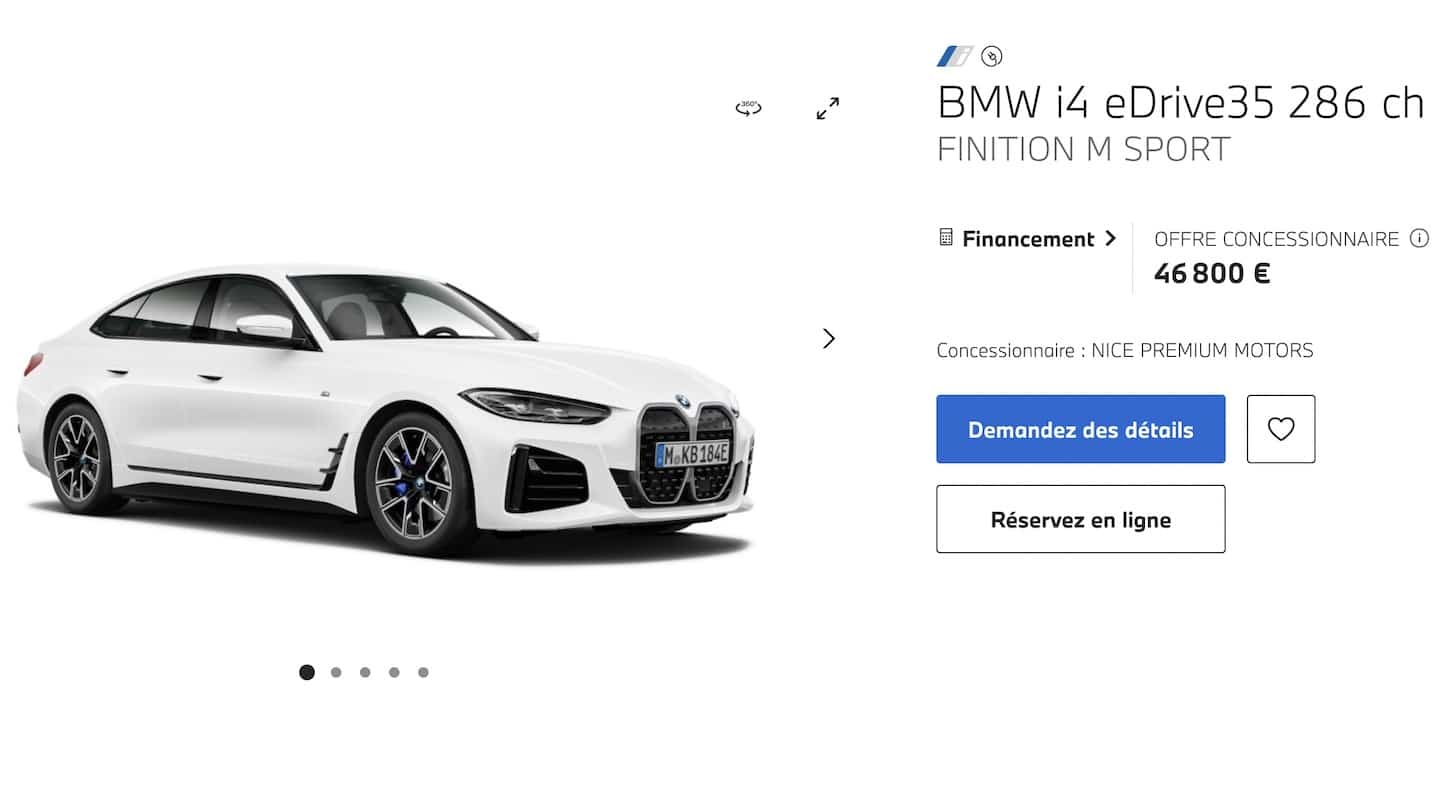Image resolution: width=1436 pixels, height=800 pixels.
Task: Select the fifth carousel dot indicator
Action: 423,672
